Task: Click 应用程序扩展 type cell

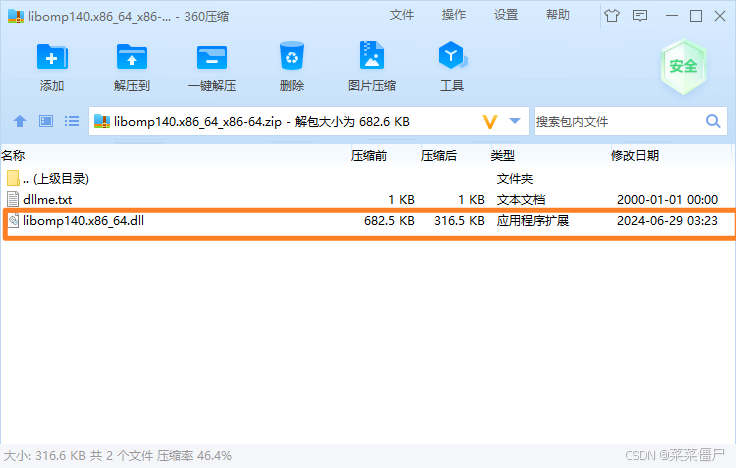Action: [533, 221]
